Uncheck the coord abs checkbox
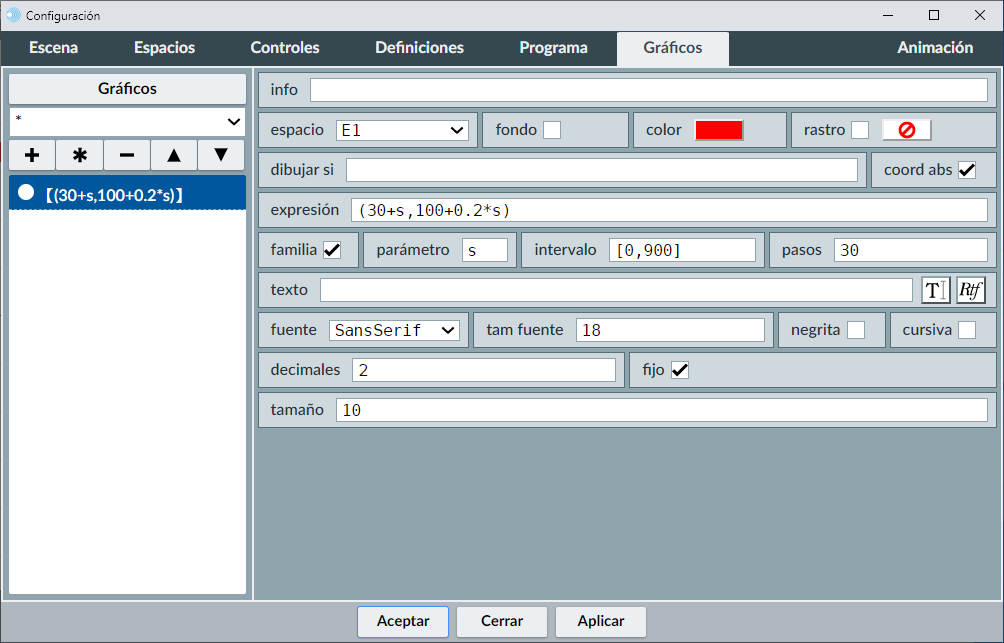The width and height of the screenshot is (1004, 643). (x=967, y=170)
